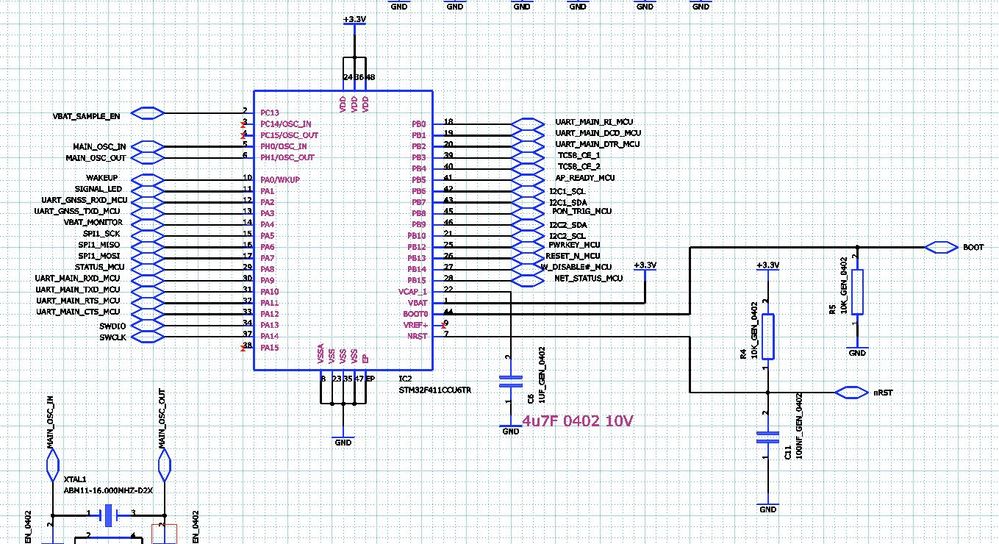This screenshot has width=999, height=544.
Task: Click the I2C1_SCL net label
Action: pos(567,192)
